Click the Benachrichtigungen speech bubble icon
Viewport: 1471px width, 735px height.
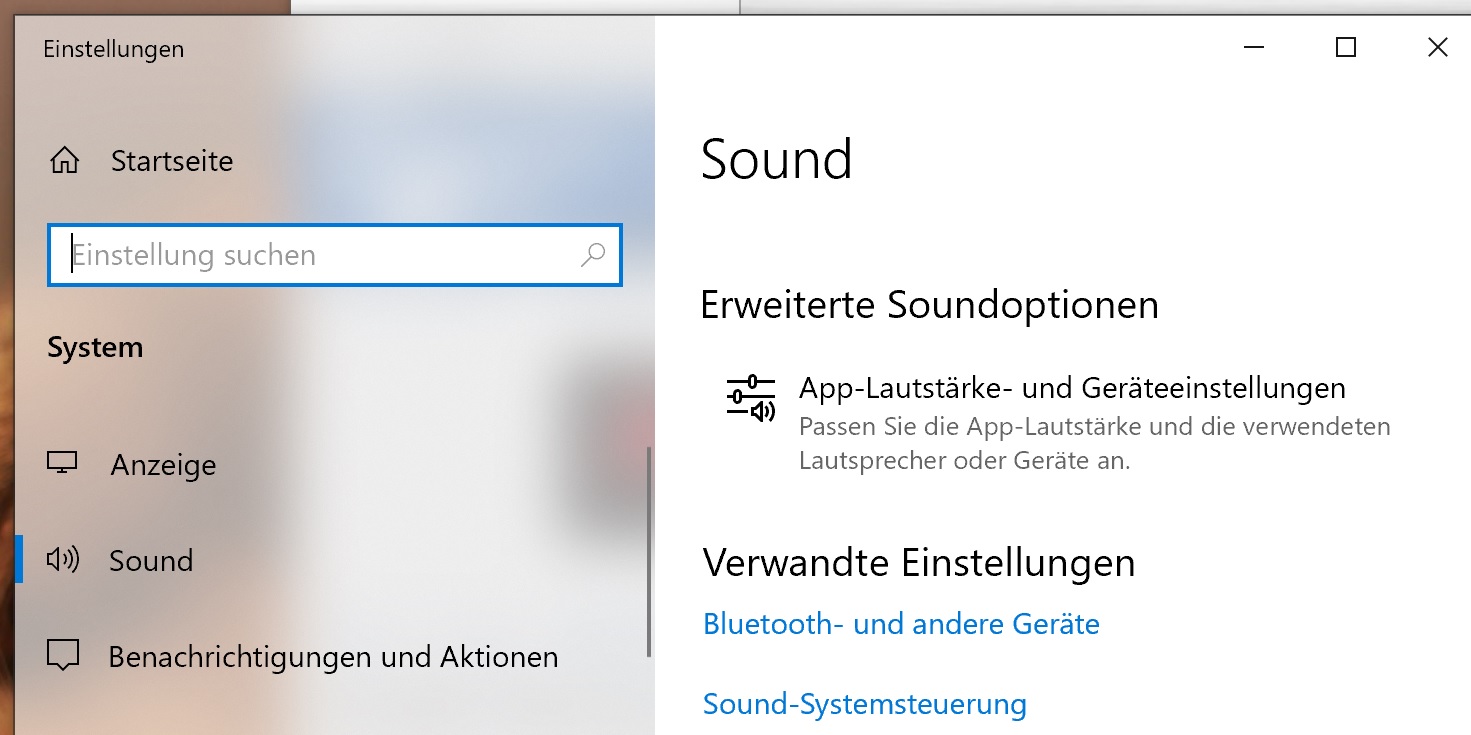pos(64,656)
